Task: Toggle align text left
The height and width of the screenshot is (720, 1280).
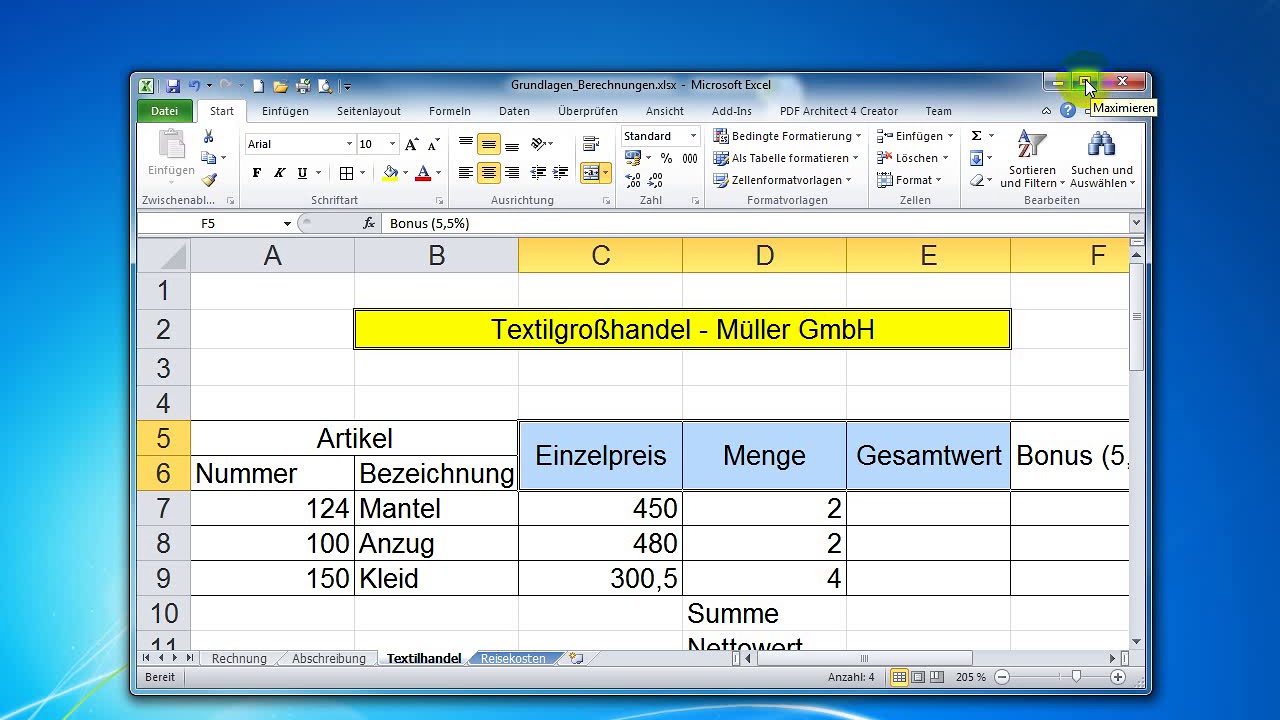Action: 466,173
